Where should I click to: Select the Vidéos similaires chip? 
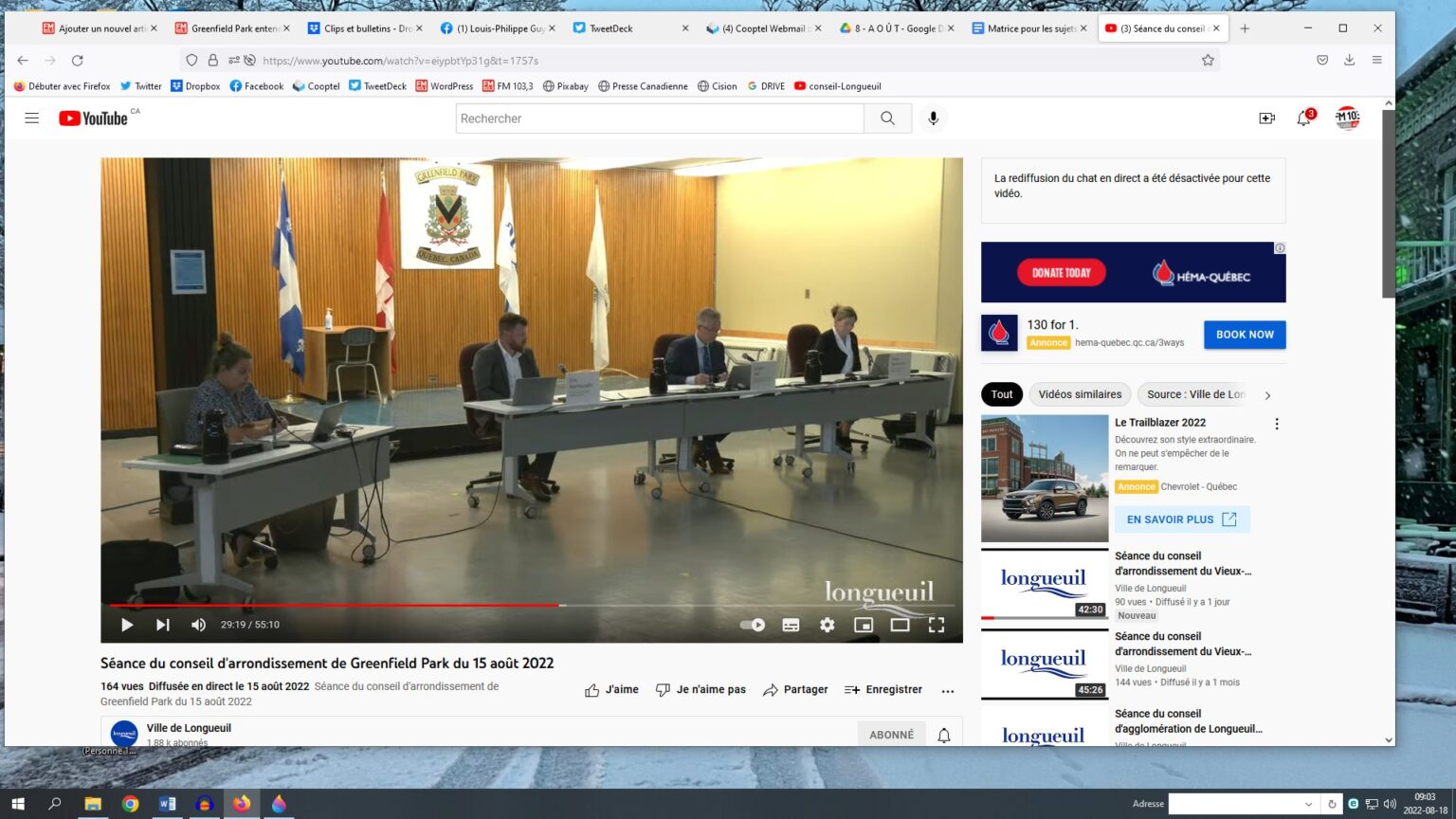1080,394
